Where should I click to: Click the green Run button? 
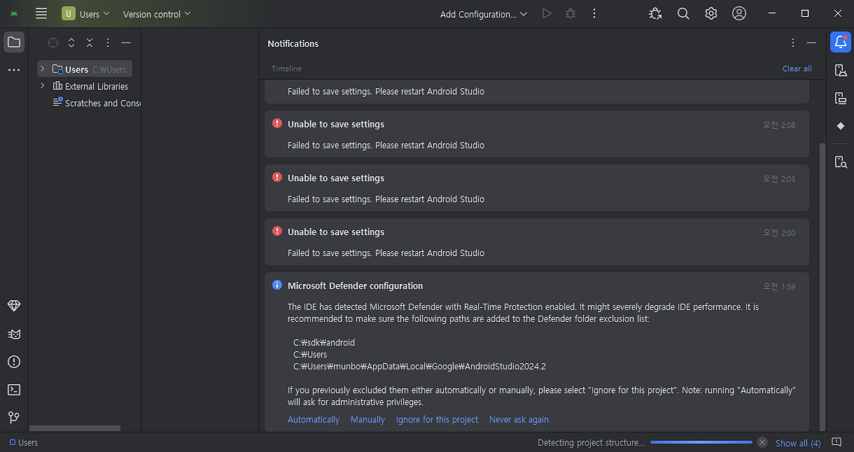coord(547,14)
